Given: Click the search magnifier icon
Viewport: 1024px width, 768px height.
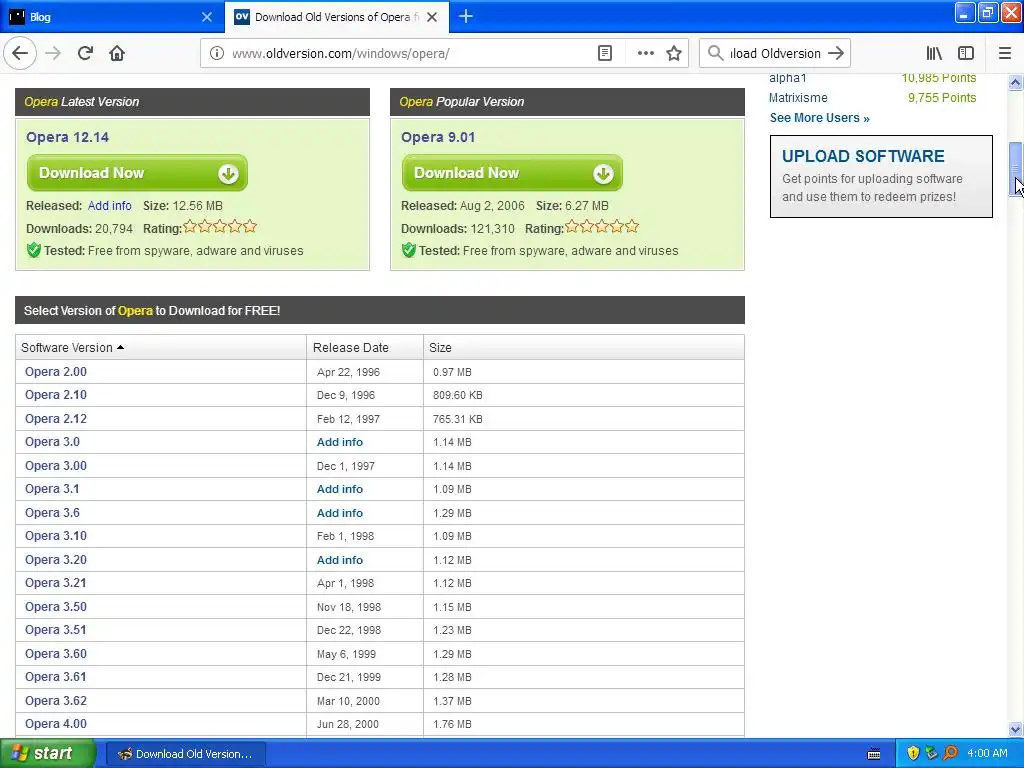Looking at the screenshot, I should point(716,54).
